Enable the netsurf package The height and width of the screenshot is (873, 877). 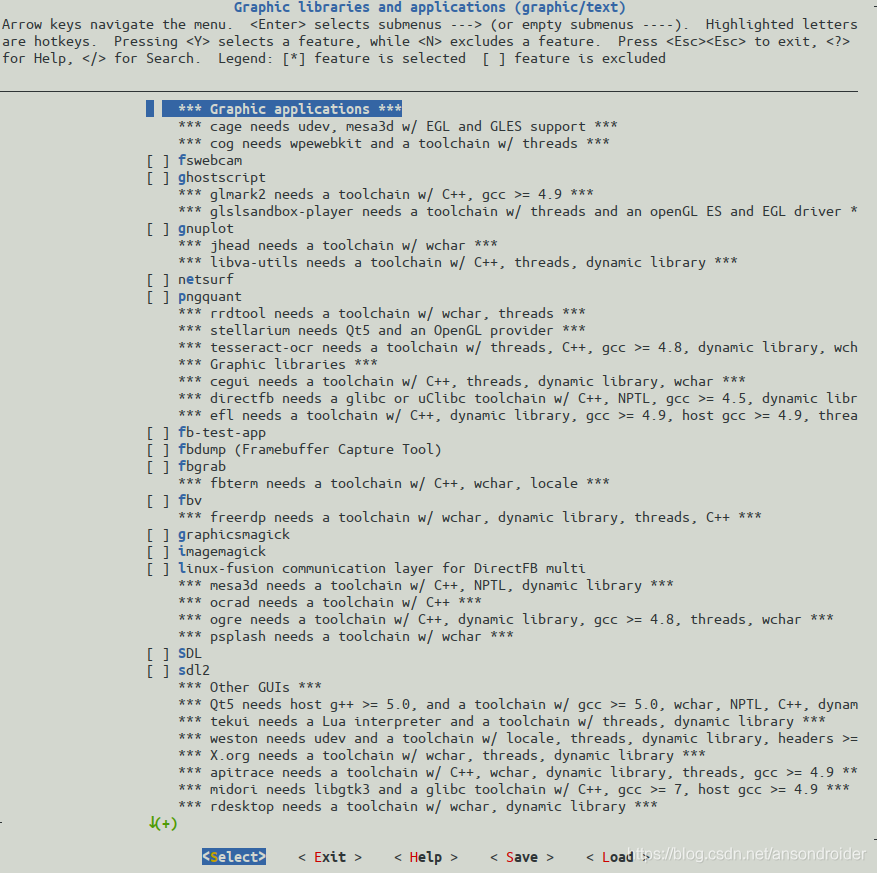[x=158, y=280]
